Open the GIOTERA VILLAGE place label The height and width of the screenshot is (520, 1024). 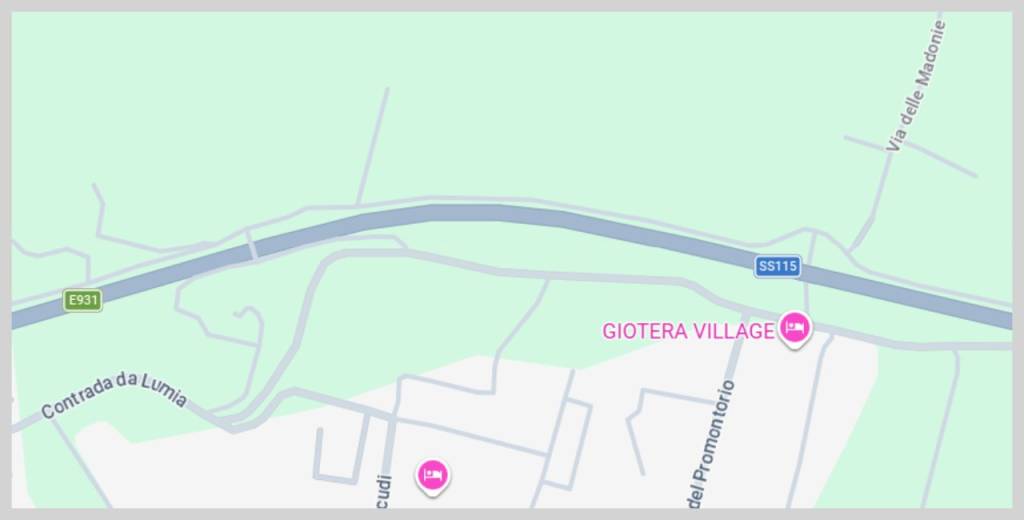(688, 331)
